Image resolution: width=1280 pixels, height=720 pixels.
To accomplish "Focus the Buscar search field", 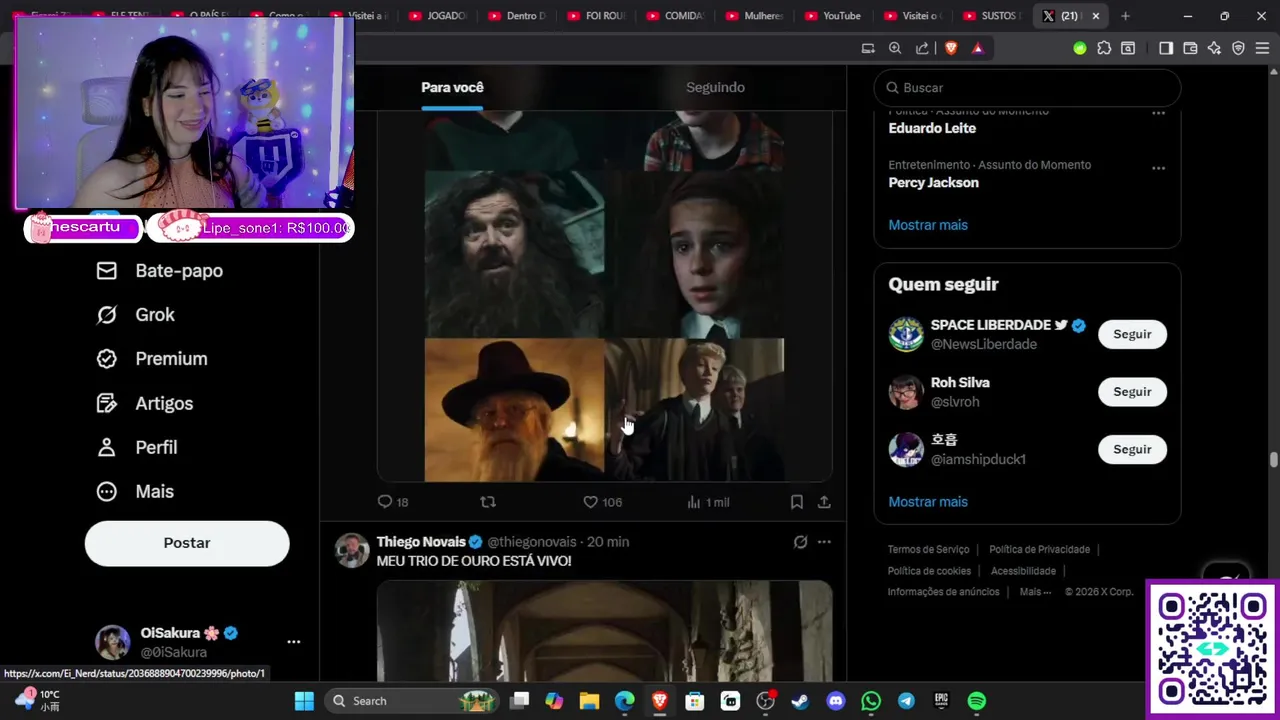I will 1027,88.
